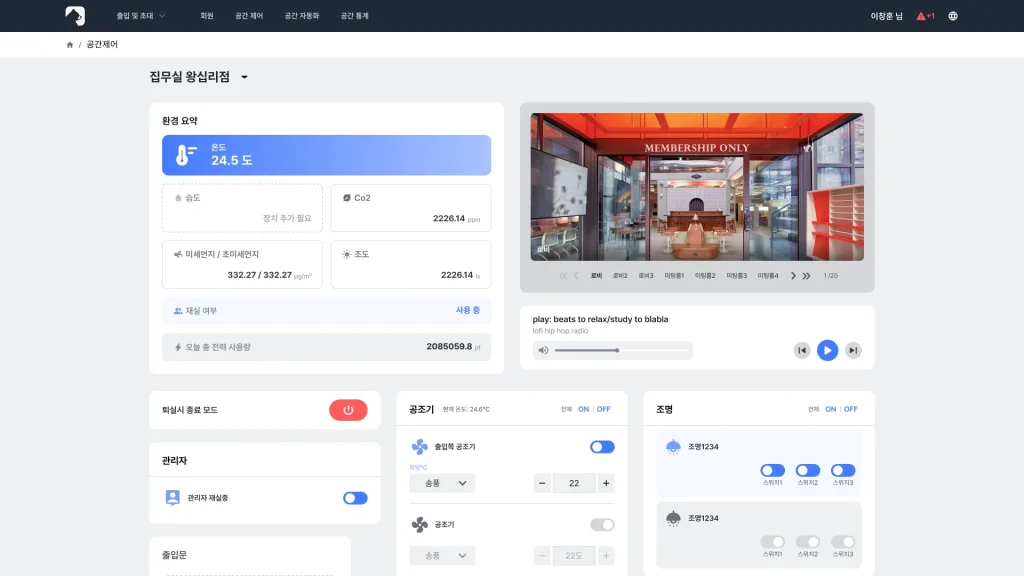Viewport: 1024px width, 576px height.
Task: Click the thermometer icon in the 온도 card
Action: pyautogui.click(x=185, y=155)
